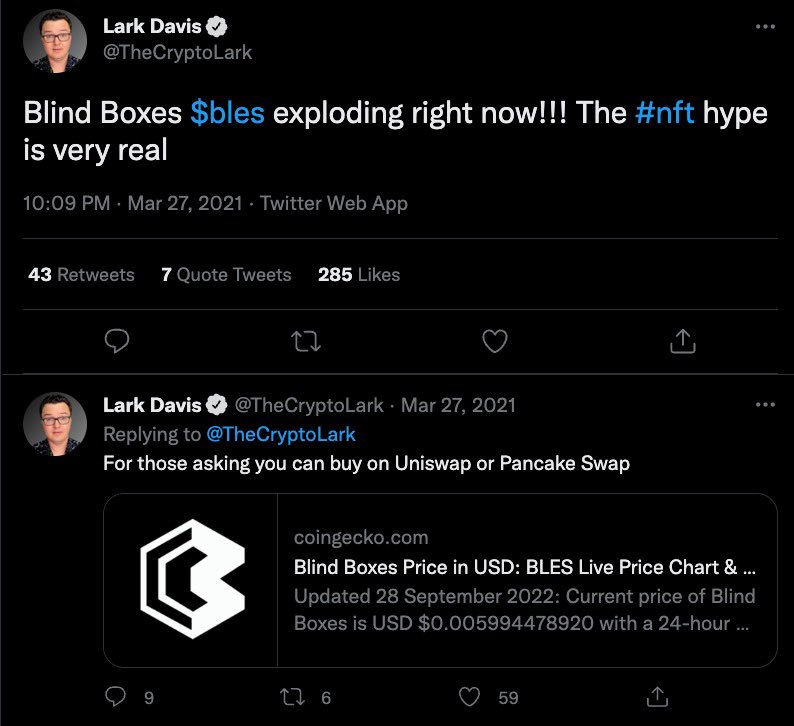Reply to the Uniswap reply tweet

click(117, 697)
